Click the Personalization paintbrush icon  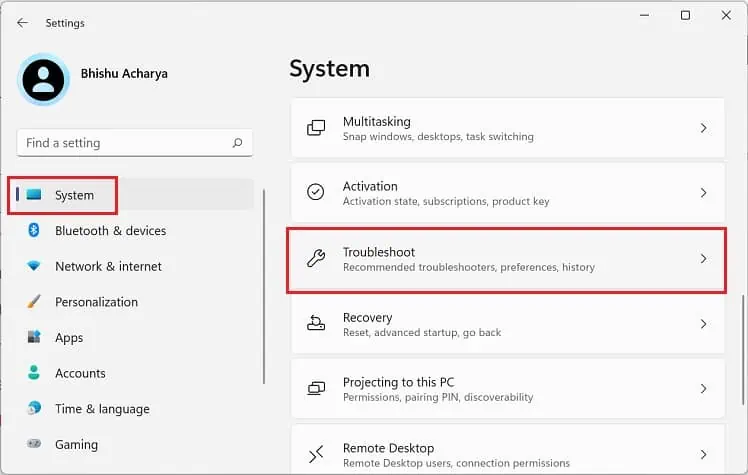[34, 302]
